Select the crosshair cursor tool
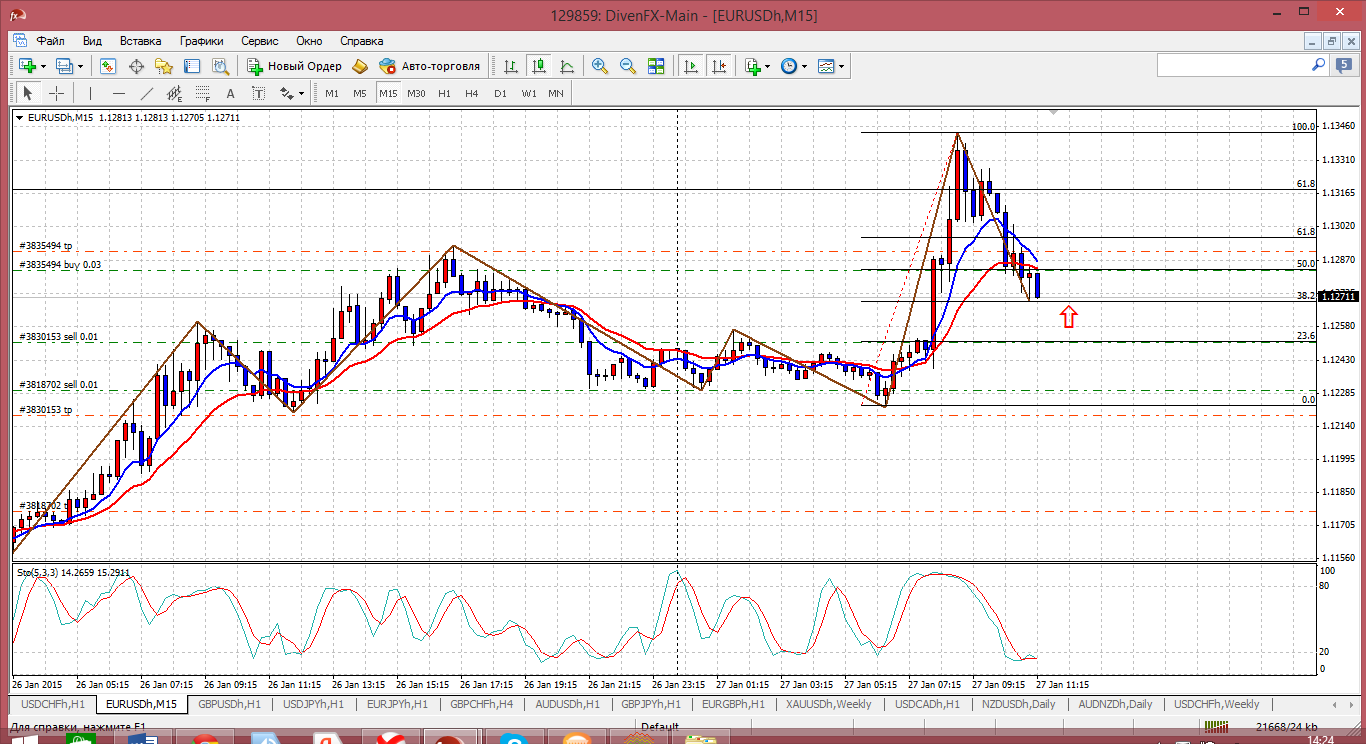This screenshot has width=1369, height=744. 57,93
